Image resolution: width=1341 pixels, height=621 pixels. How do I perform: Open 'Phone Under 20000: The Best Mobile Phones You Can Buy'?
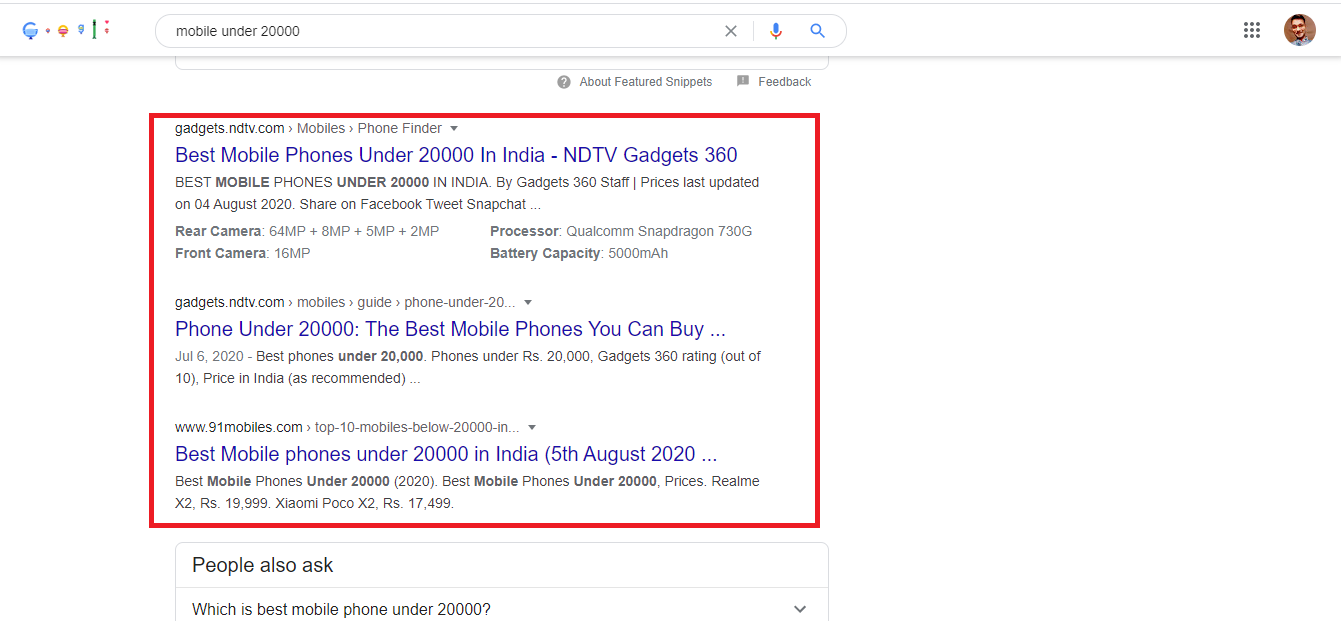[x=450, y=329]
